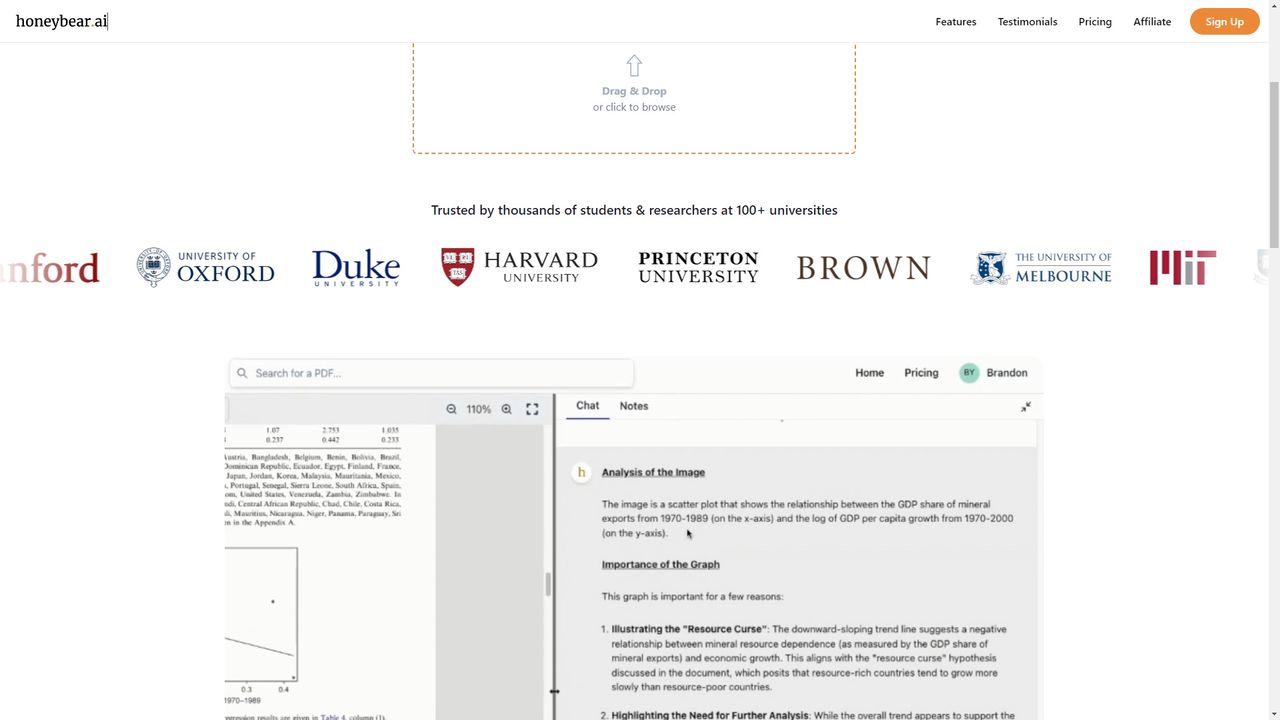Click the honeybear 'h' chat avatar
Image resolution: width=1280 pixels, height=720 pixels.
tap(581, 472)
